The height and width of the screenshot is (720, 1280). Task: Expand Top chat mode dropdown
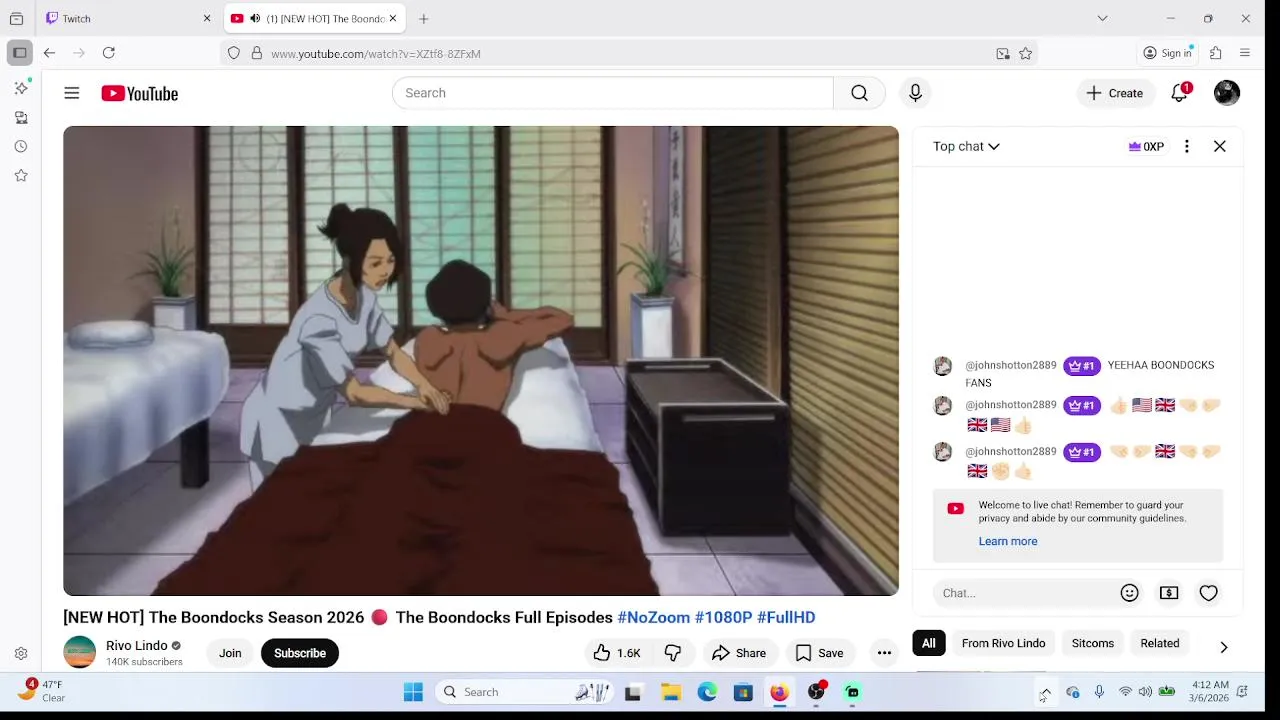(966, 146)
